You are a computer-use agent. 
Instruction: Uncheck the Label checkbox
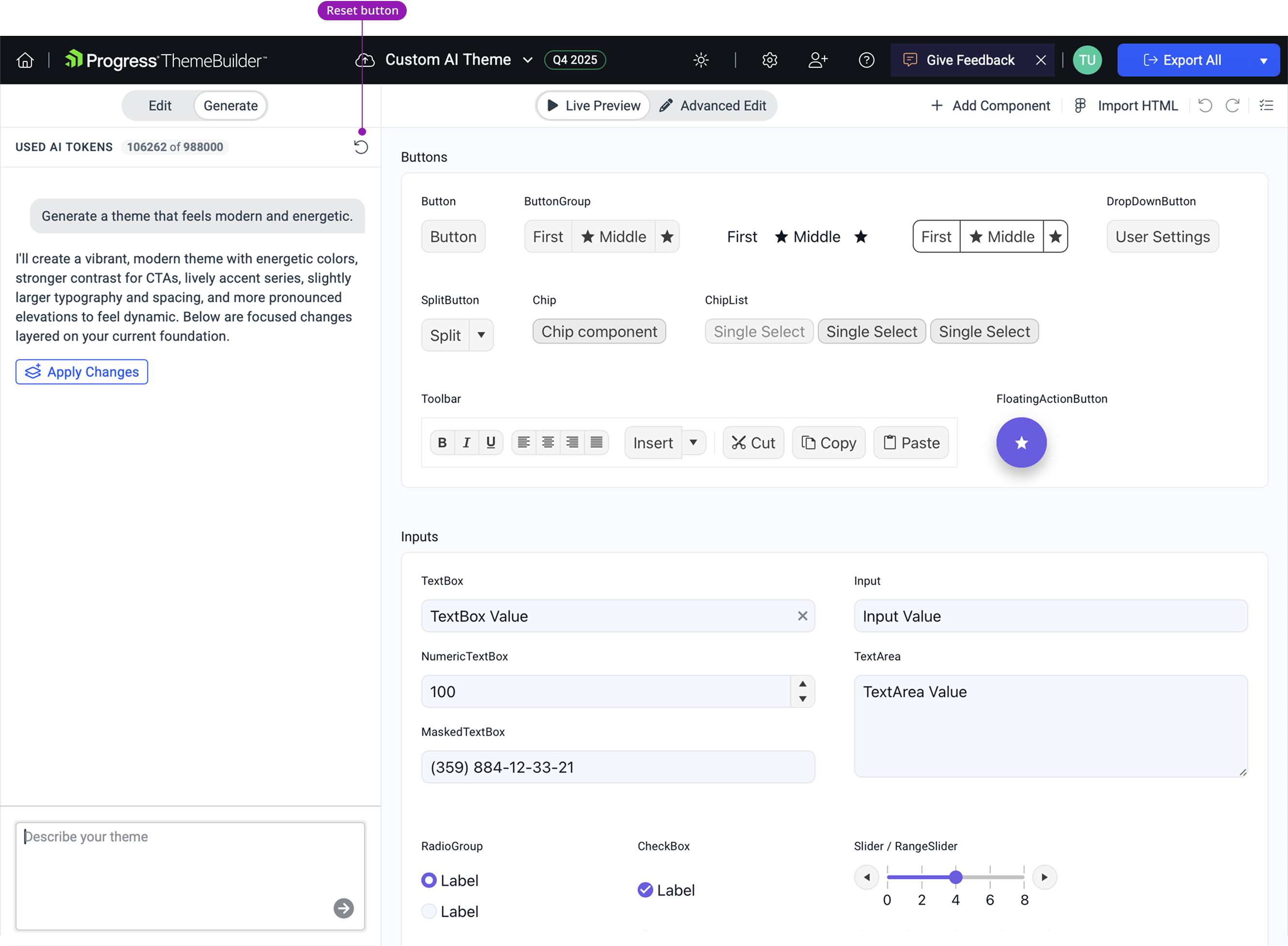pyautogui.click(x=645, y=890)
